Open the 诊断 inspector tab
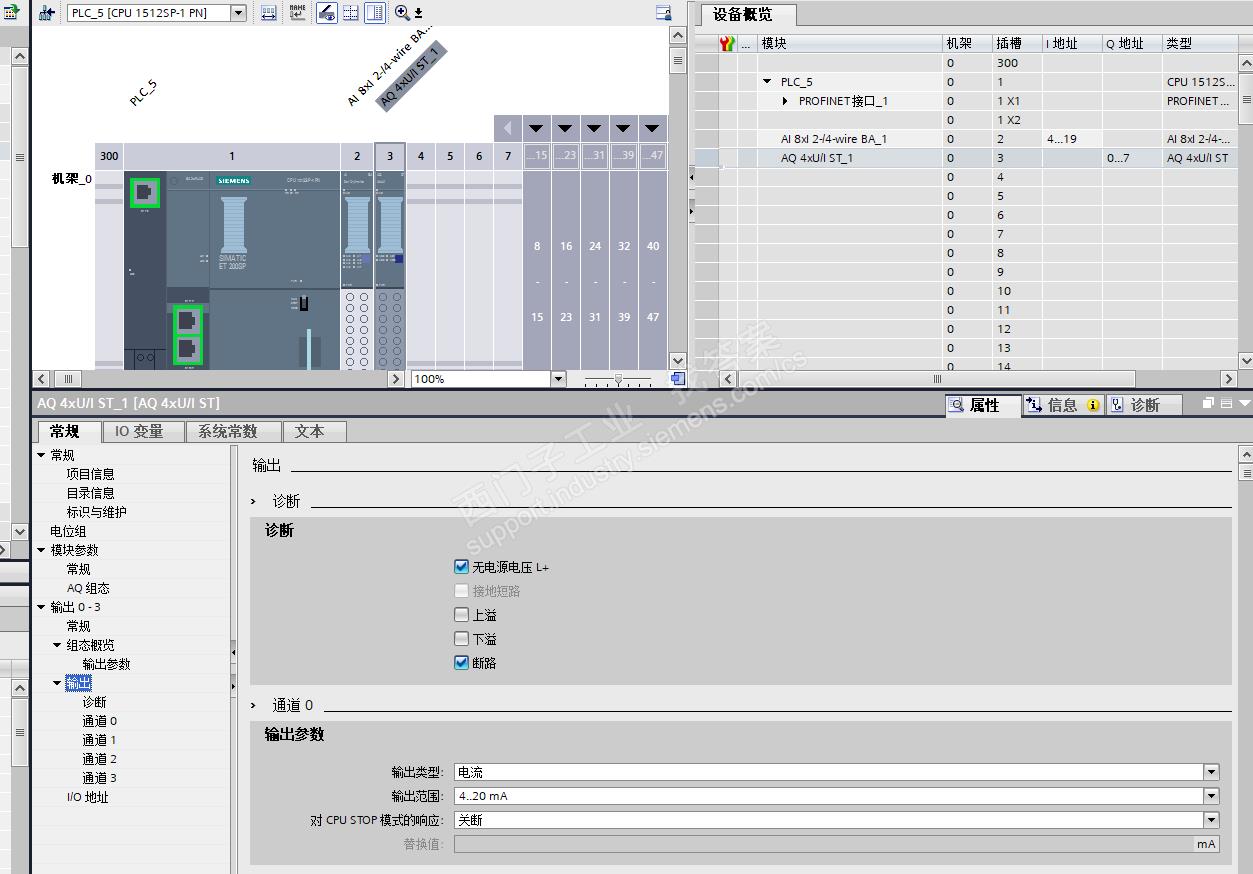Viewport: 1253px width, 874px height. pyautogui.click(x=1145, y=405)
